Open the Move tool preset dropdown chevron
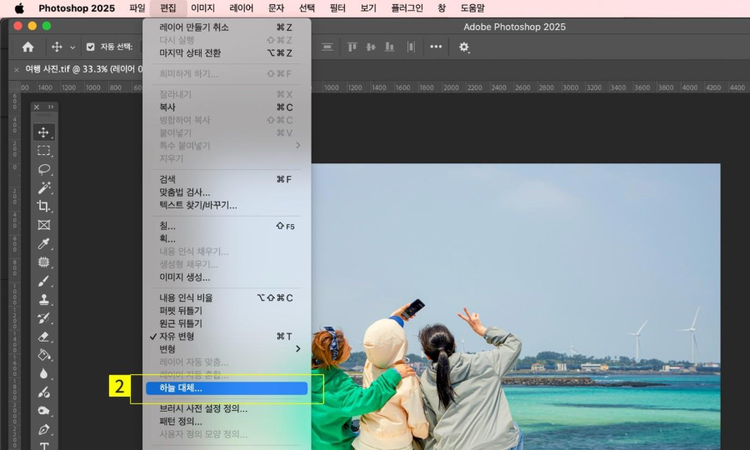750x450 pixels. click(x=73, y=47)
